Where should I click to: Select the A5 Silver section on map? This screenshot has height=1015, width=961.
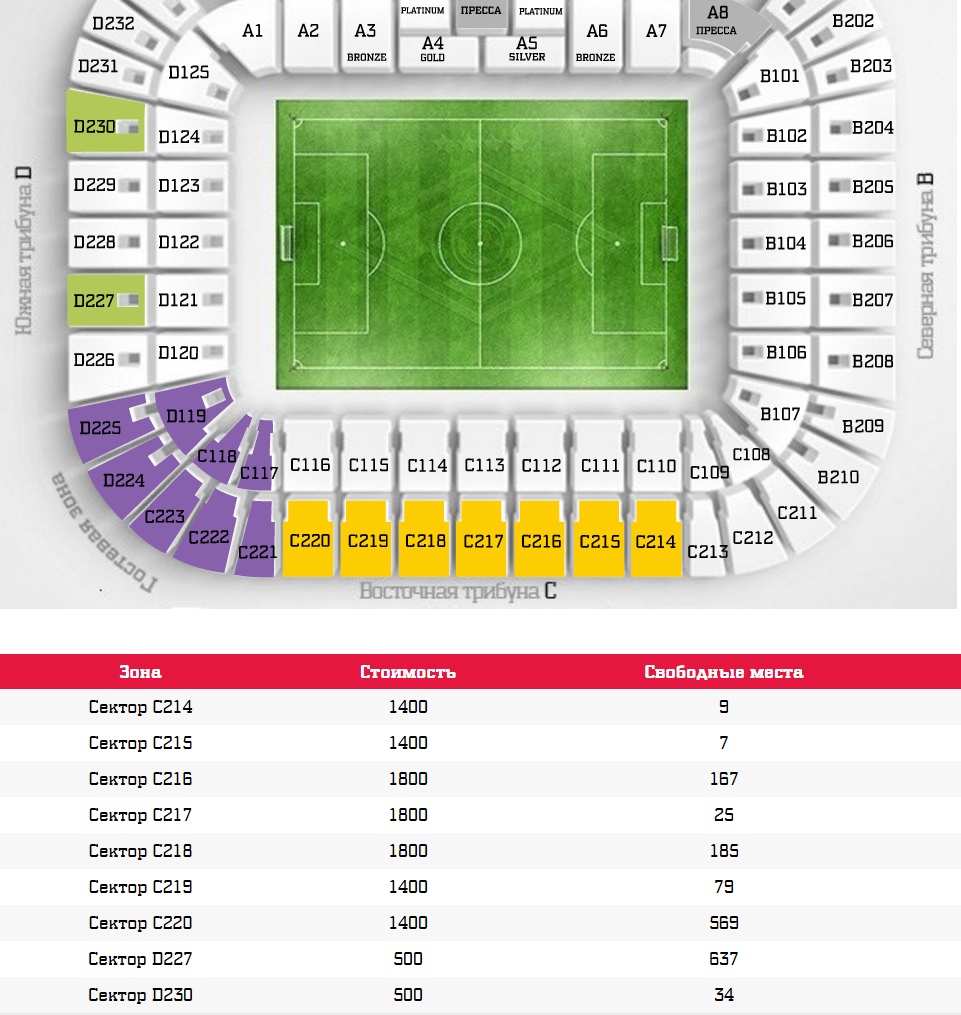(527, 49)
